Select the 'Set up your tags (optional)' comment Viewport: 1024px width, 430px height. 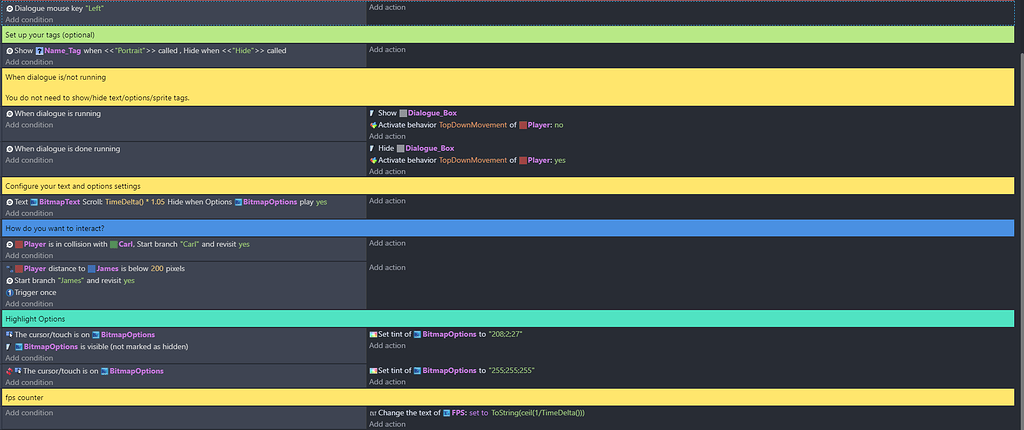[x=507, y=35]
